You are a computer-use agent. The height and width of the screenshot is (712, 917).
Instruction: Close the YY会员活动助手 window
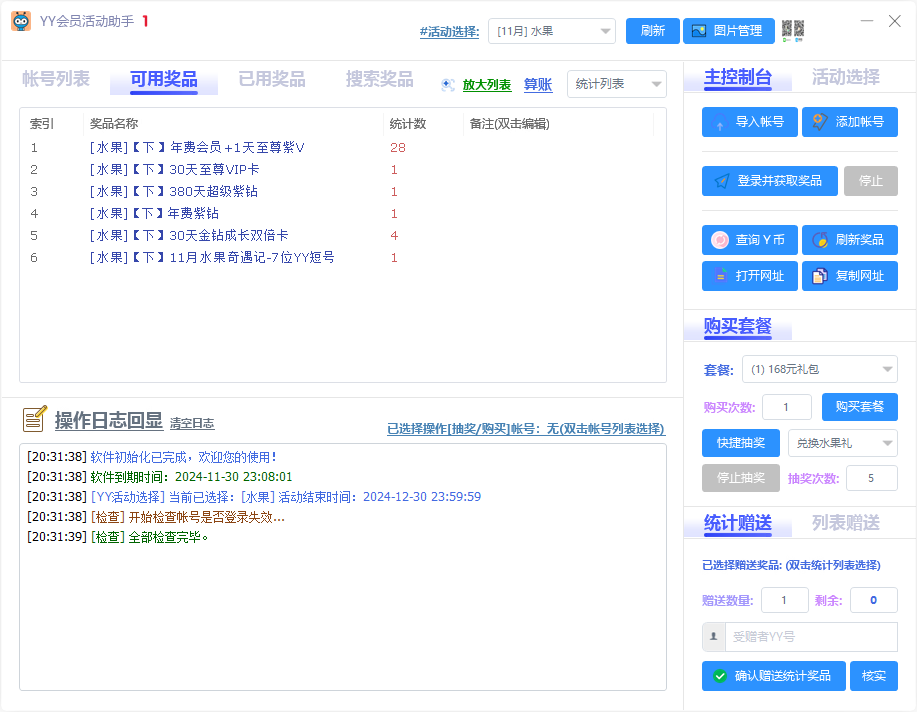(x=895, y=21)
